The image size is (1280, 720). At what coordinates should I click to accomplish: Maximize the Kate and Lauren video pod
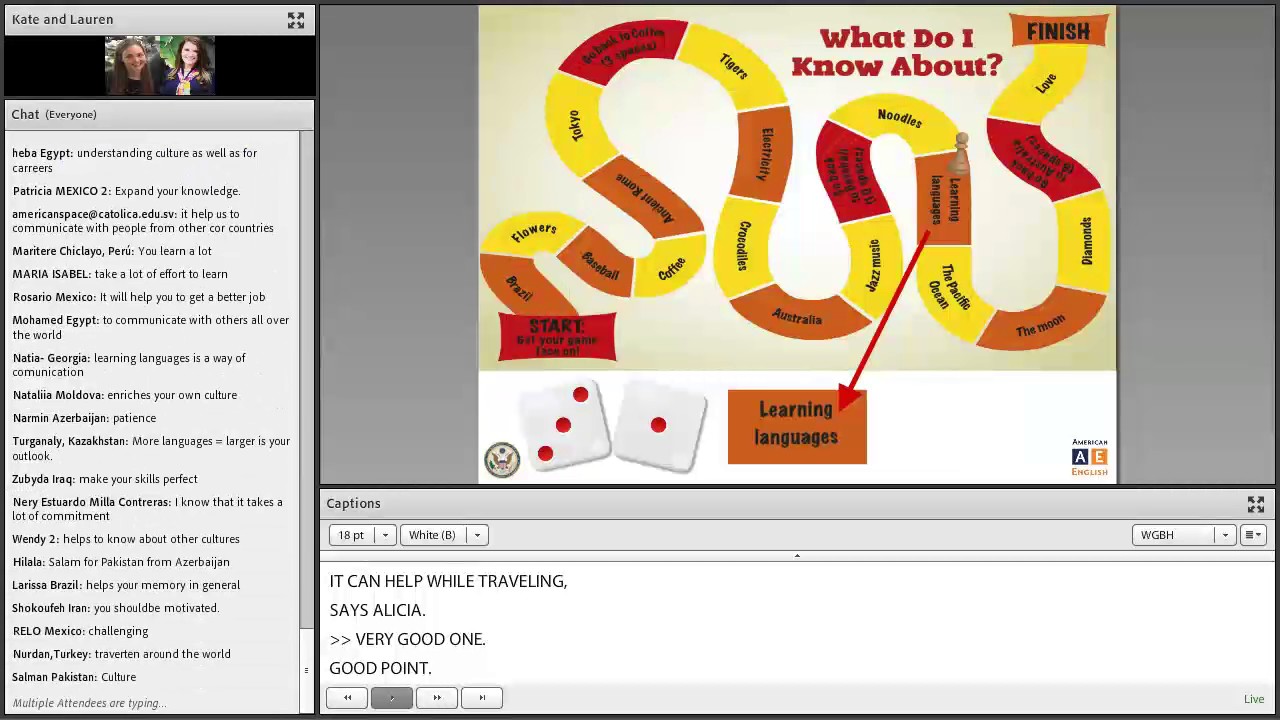click(x=296, y=20)
